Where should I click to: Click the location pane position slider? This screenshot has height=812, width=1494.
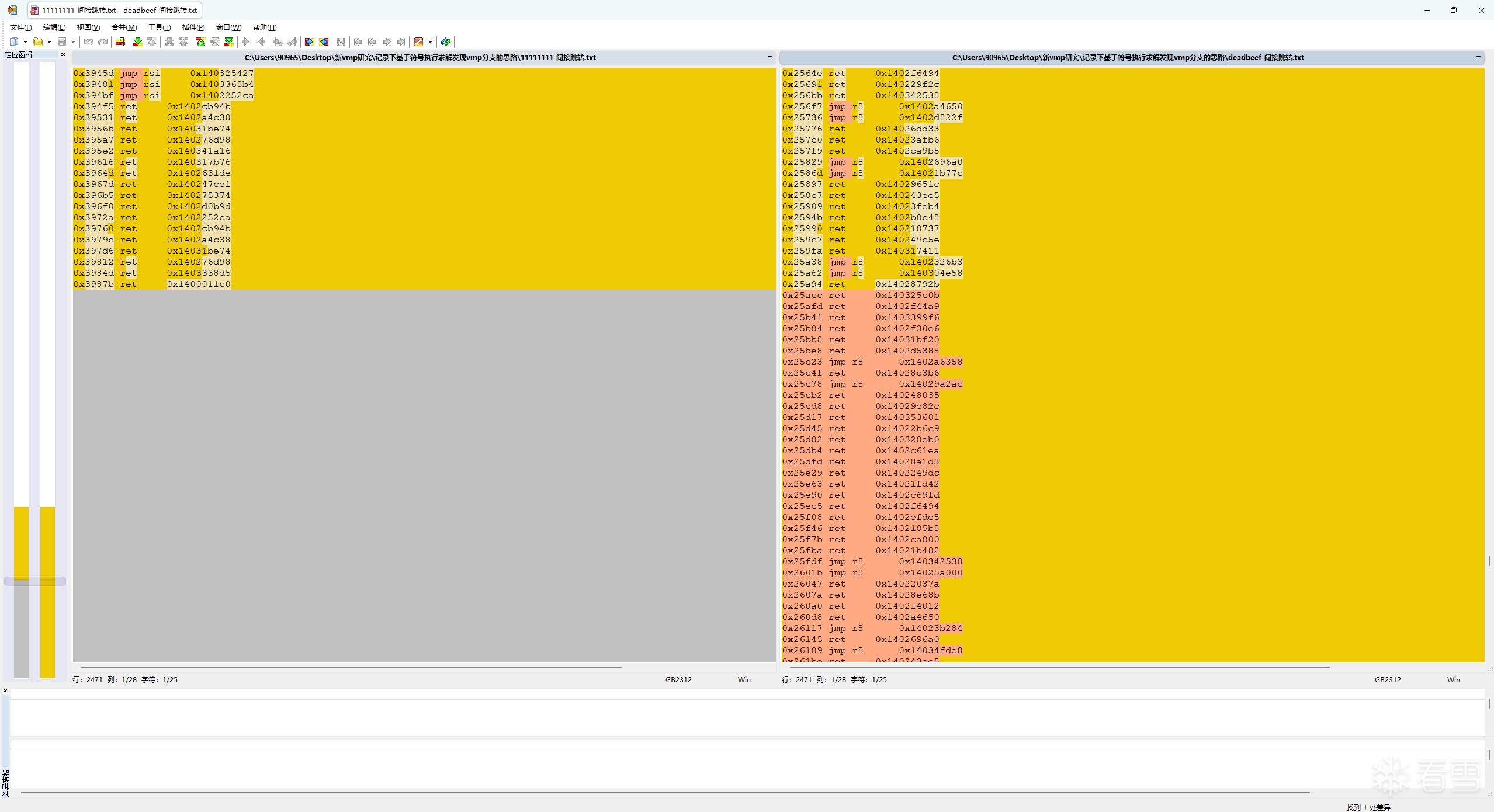tap(35, 581)
